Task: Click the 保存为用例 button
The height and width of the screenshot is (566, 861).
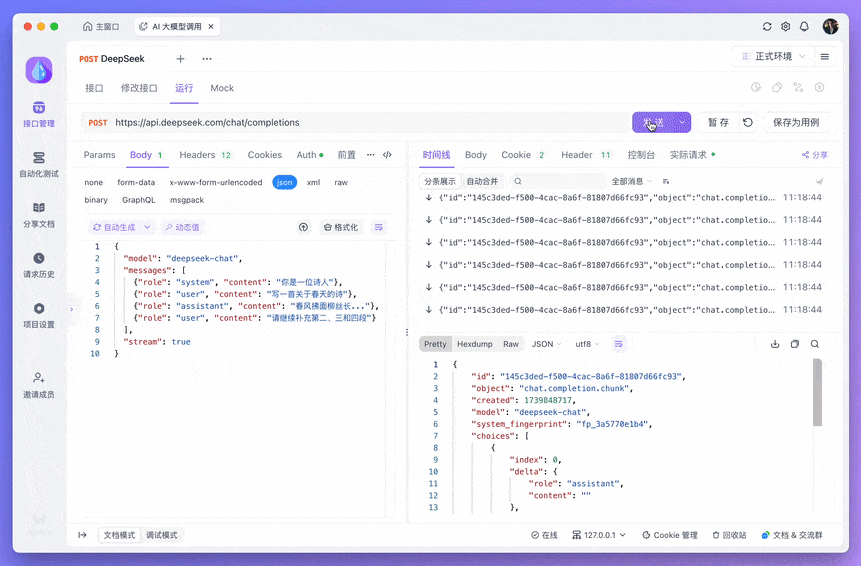Action: 796,122
